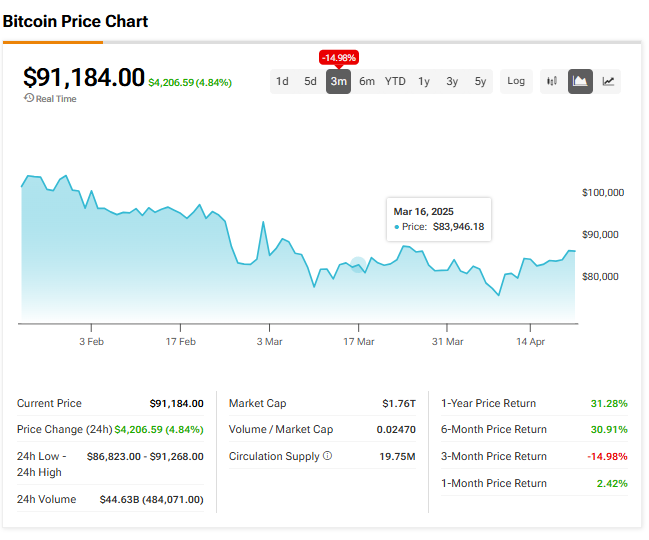Viewport: 649px width, 540px height.
Task: Click Current Price value $91,184.00 in table
Action: click(176, 403)
